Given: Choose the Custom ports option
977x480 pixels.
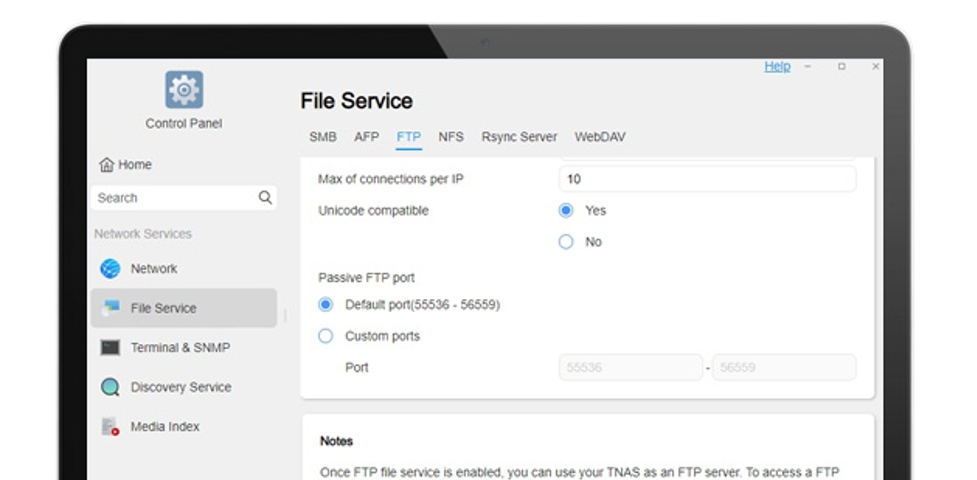Looking at the screenshot, I should point(326,337).
